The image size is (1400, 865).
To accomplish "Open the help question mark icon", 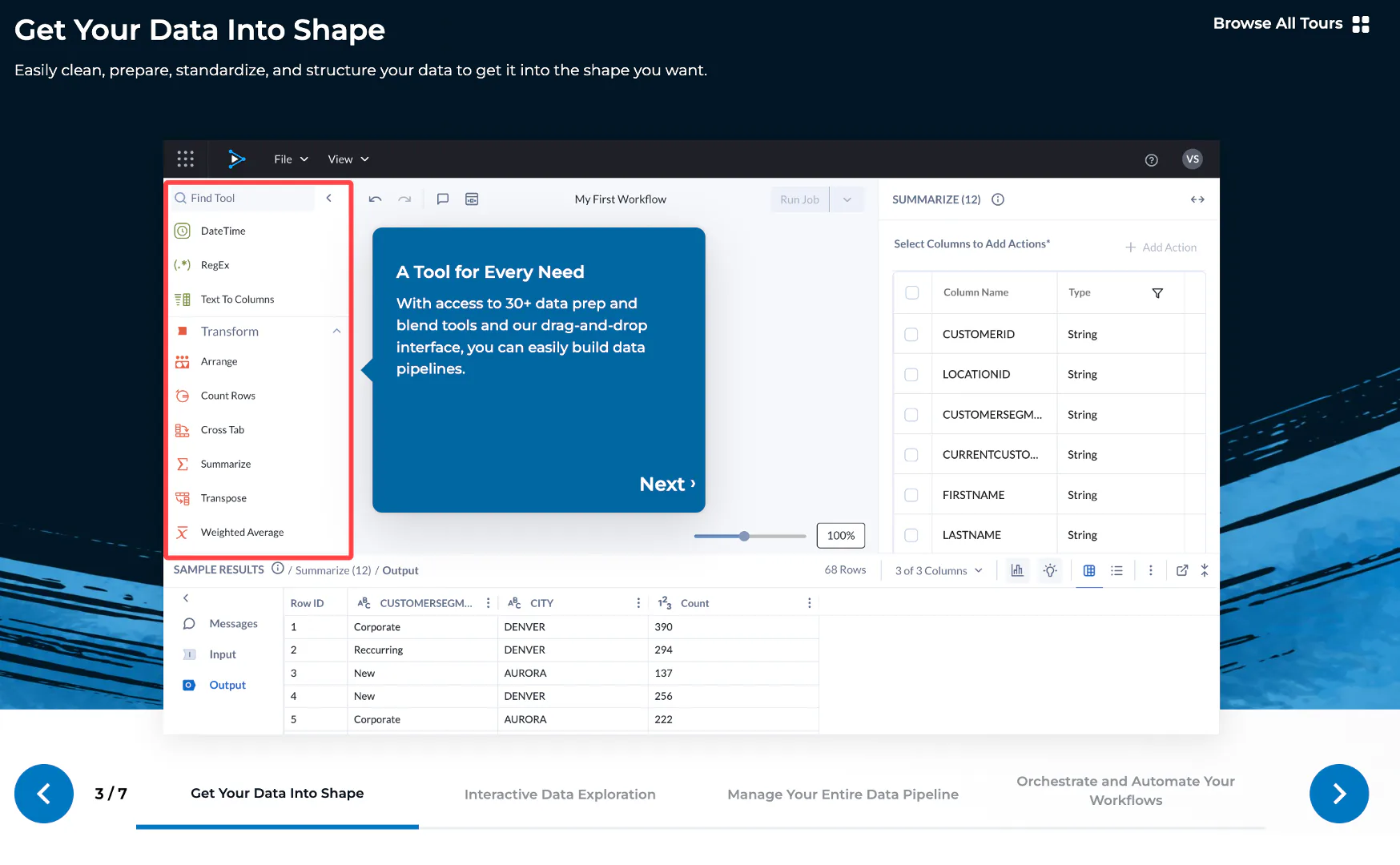I will pyautogui.click(x=1151, y=159).
